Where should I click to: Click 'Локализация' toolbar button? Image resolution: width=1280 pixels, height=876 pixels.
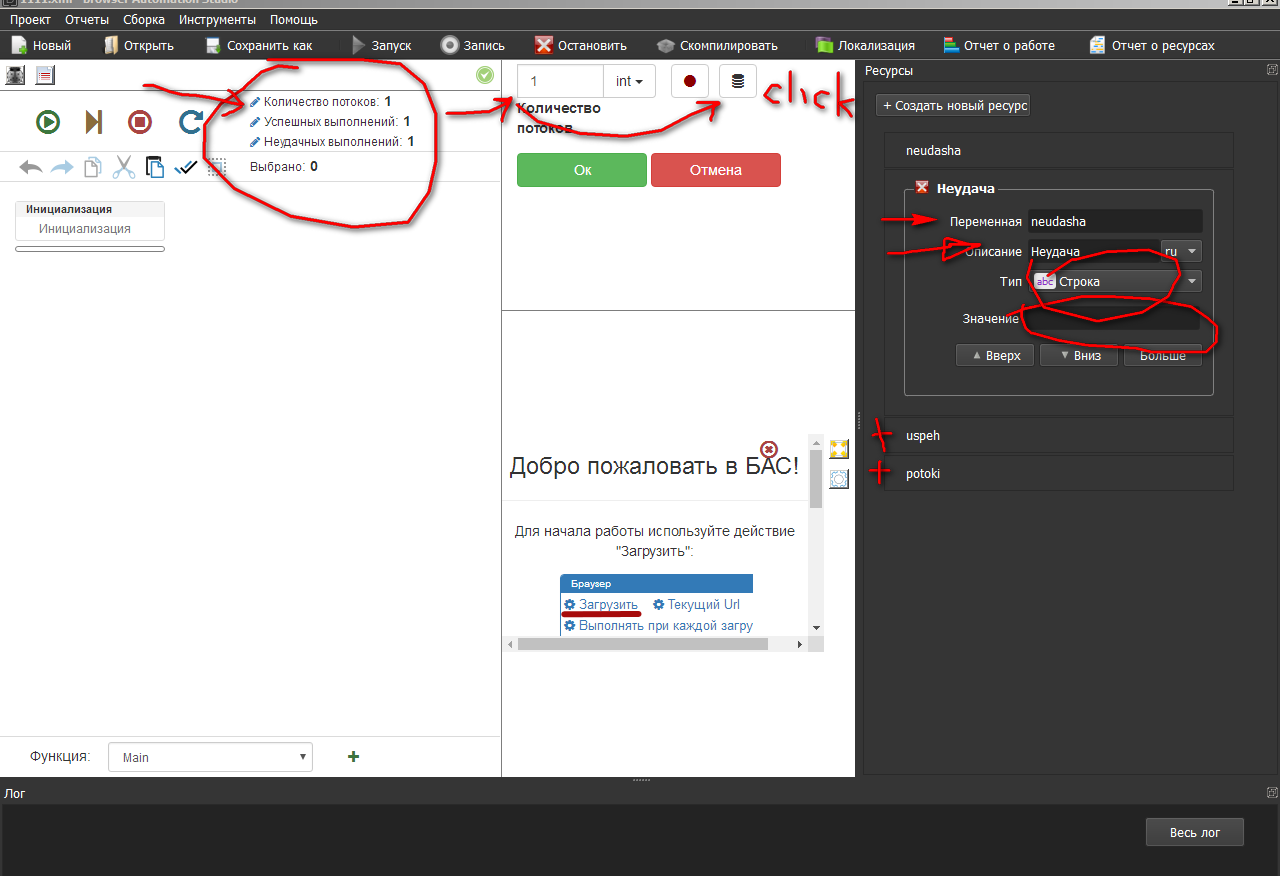(865, 45)
